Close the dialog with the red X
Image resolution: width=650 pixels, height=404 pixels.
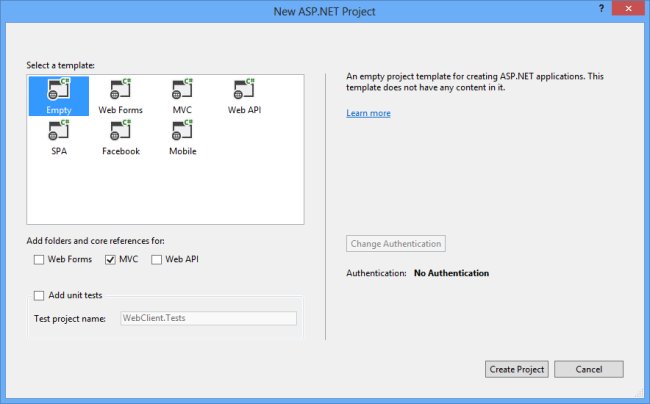tap(628, 8)
